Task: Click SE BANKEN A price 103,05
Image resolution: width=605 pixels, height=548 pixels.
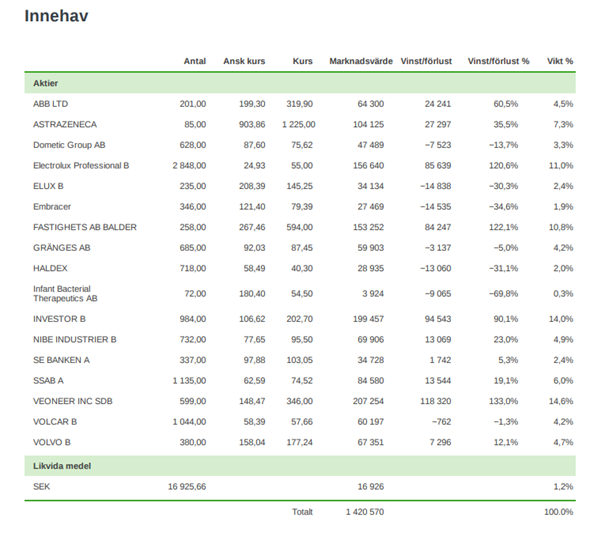Action: tap(299, 360)
